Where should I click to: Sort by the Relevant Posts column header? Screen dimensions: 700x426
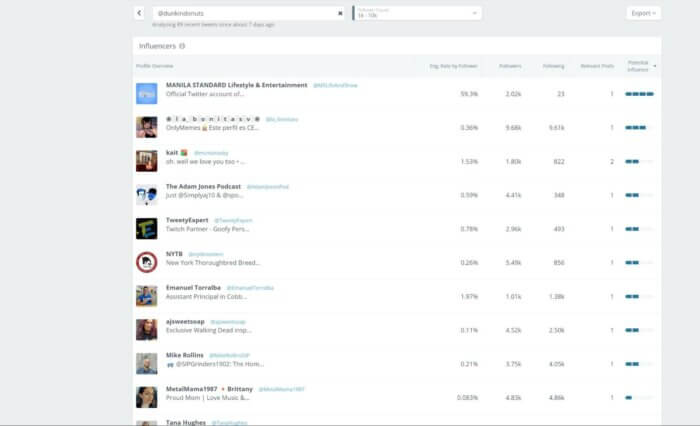point(597,66)
